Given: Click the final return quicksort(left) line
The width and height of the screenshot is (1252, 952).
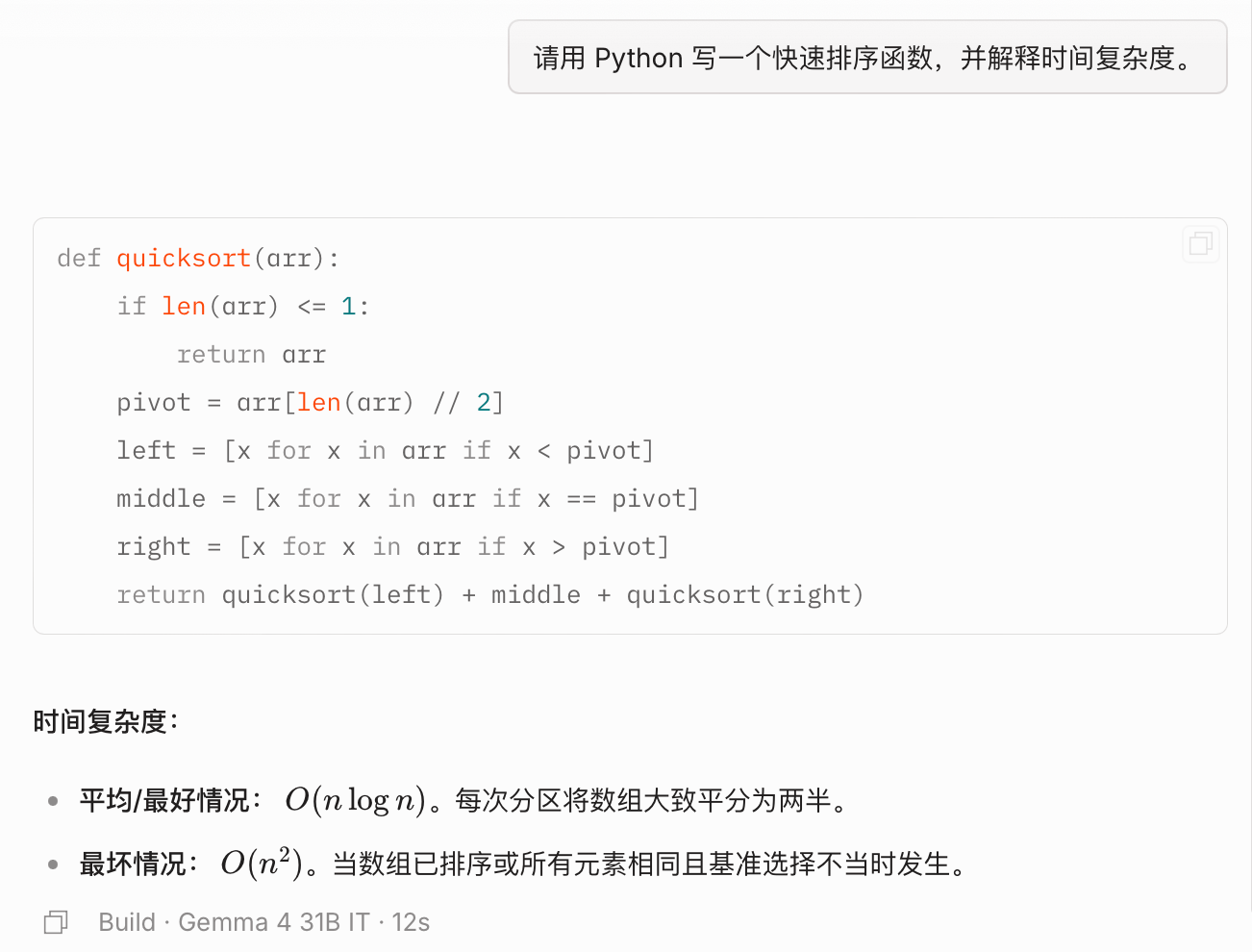Looking at the screenshot, I should pos(489,595).
